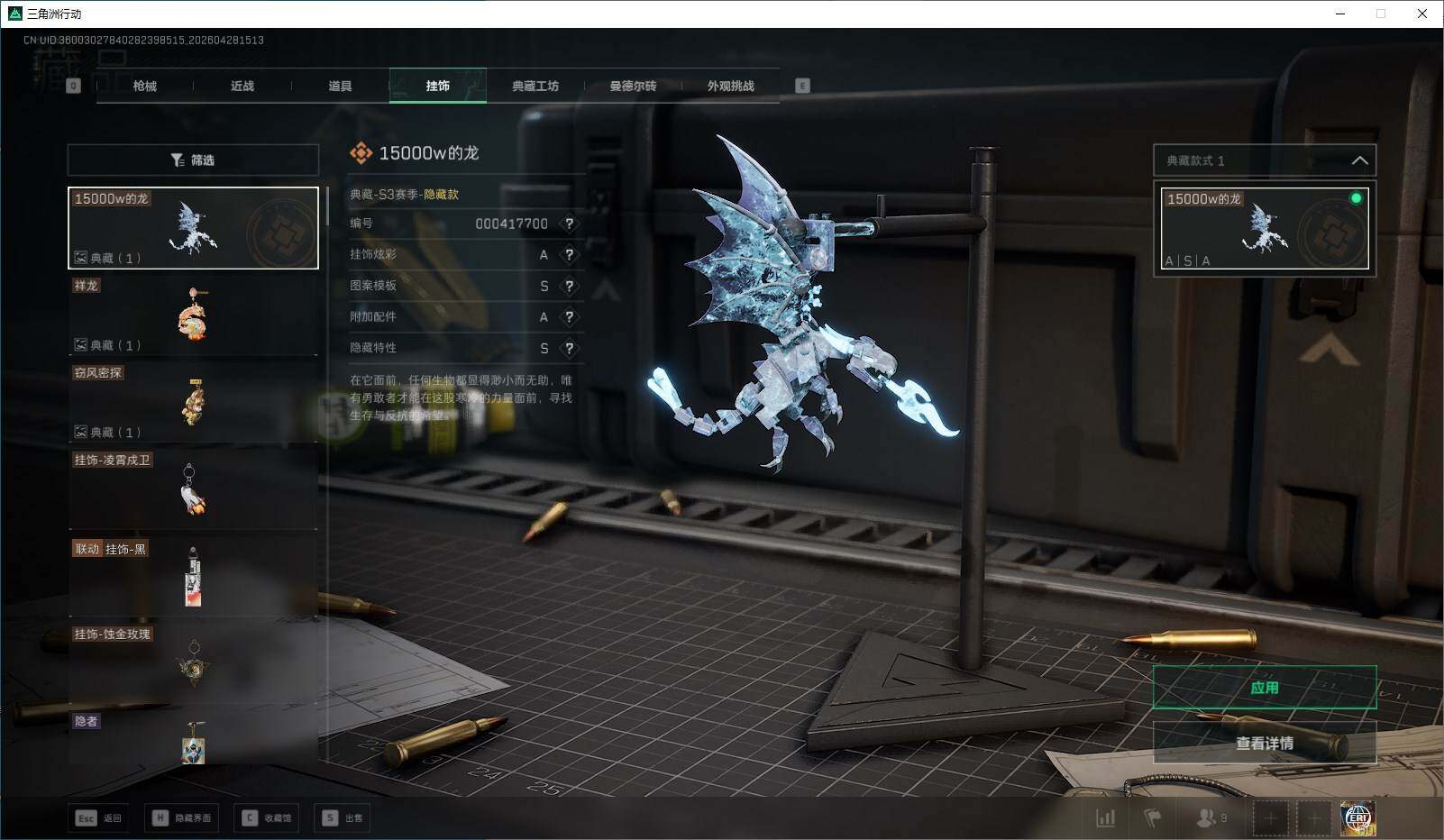
Task: Open the 挂饰 tab
Action: [x=438, y=86]
